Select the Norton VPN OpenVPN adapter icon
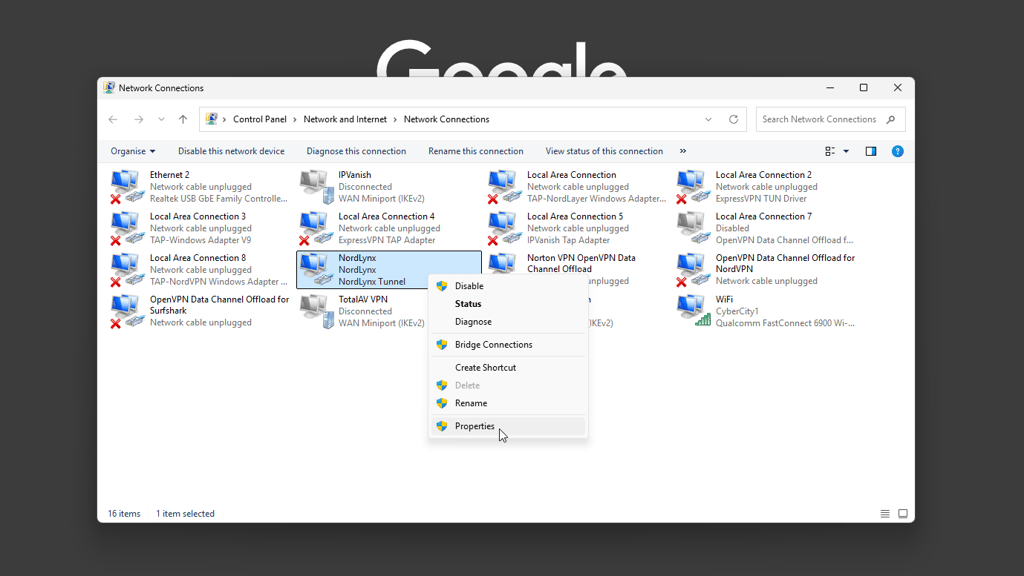1024x576 pixels. [503, 263]
